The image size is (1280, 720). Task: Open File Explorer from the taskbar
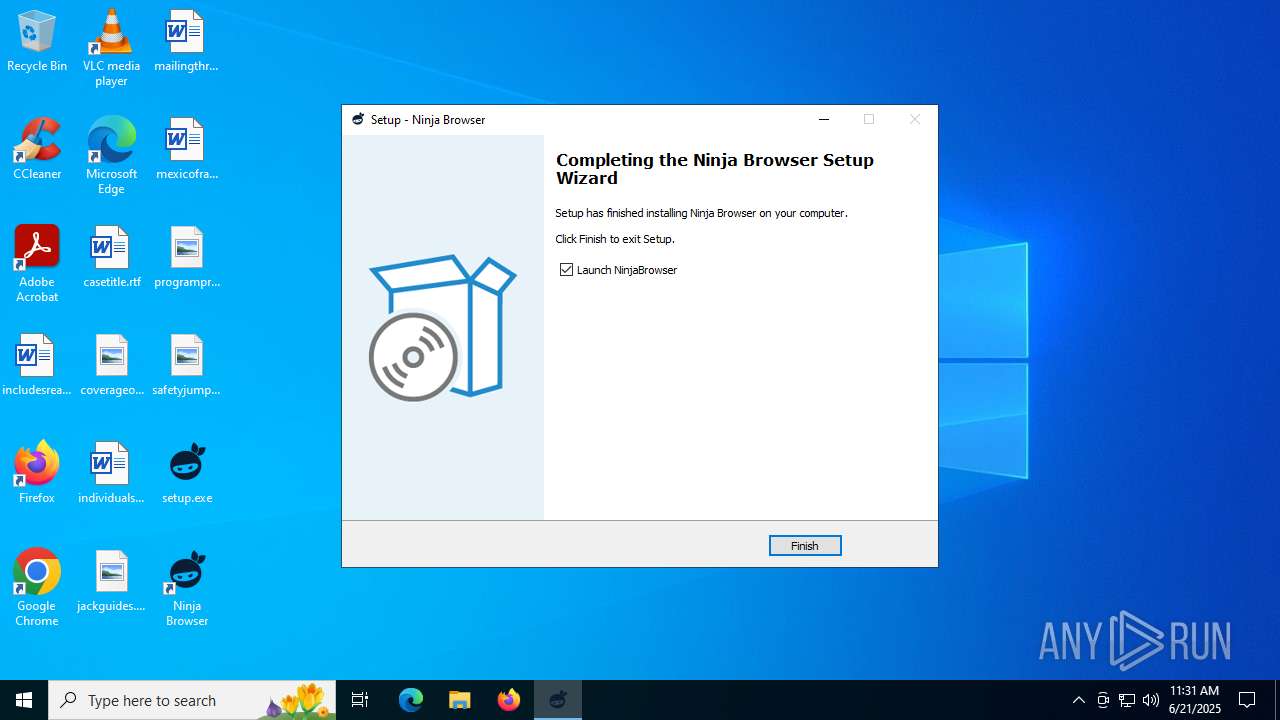tap(460, 700)
